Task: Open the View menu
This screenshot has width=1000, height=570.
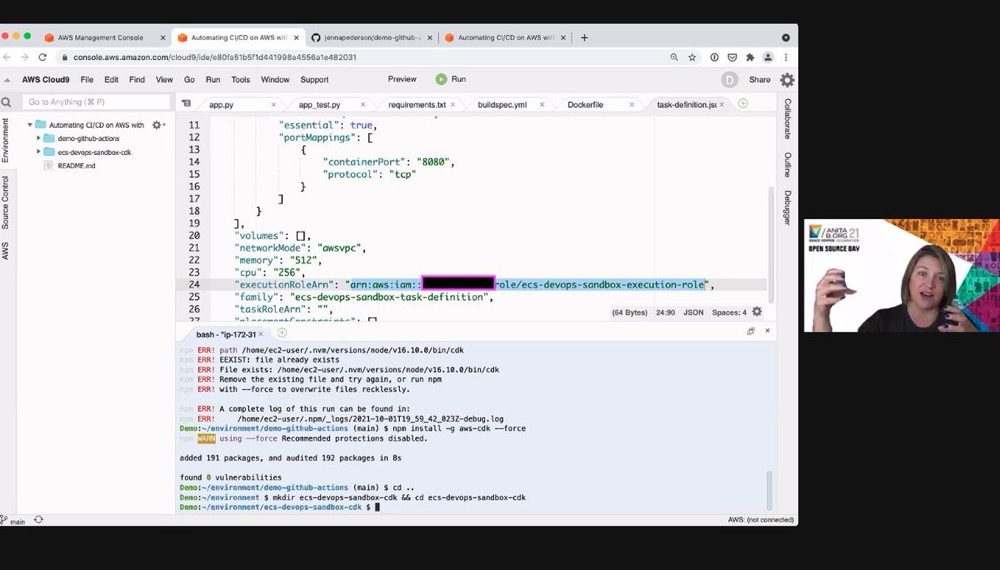Action: pos(165,80)
